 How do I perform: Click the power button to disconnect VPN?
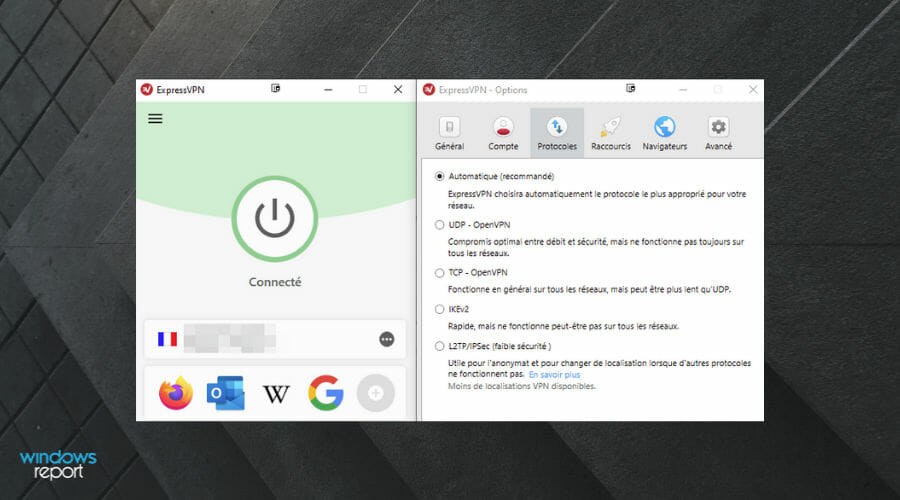tap(274, 218)
